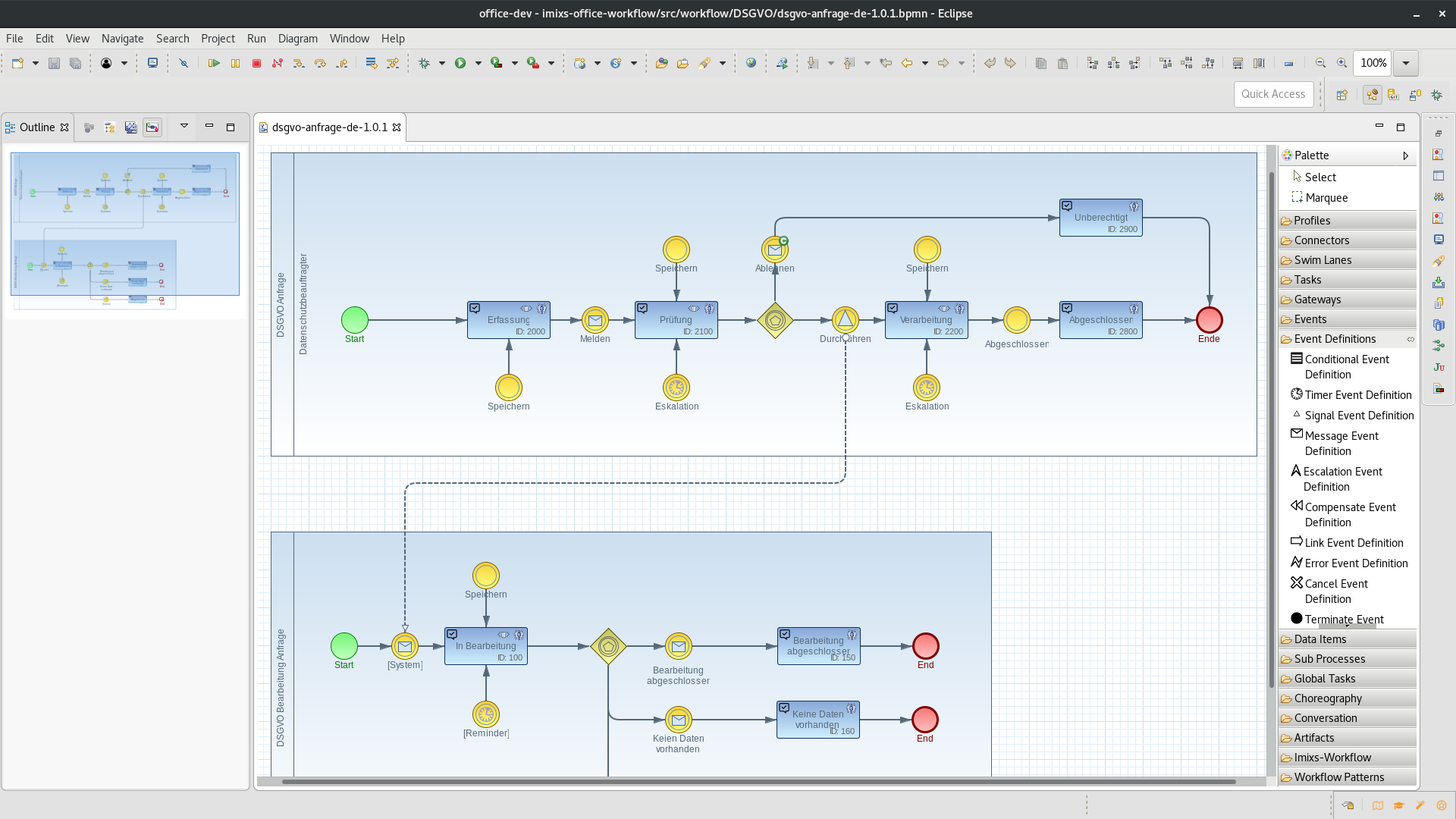Click the Zoom In magnifier icon

1341,64
